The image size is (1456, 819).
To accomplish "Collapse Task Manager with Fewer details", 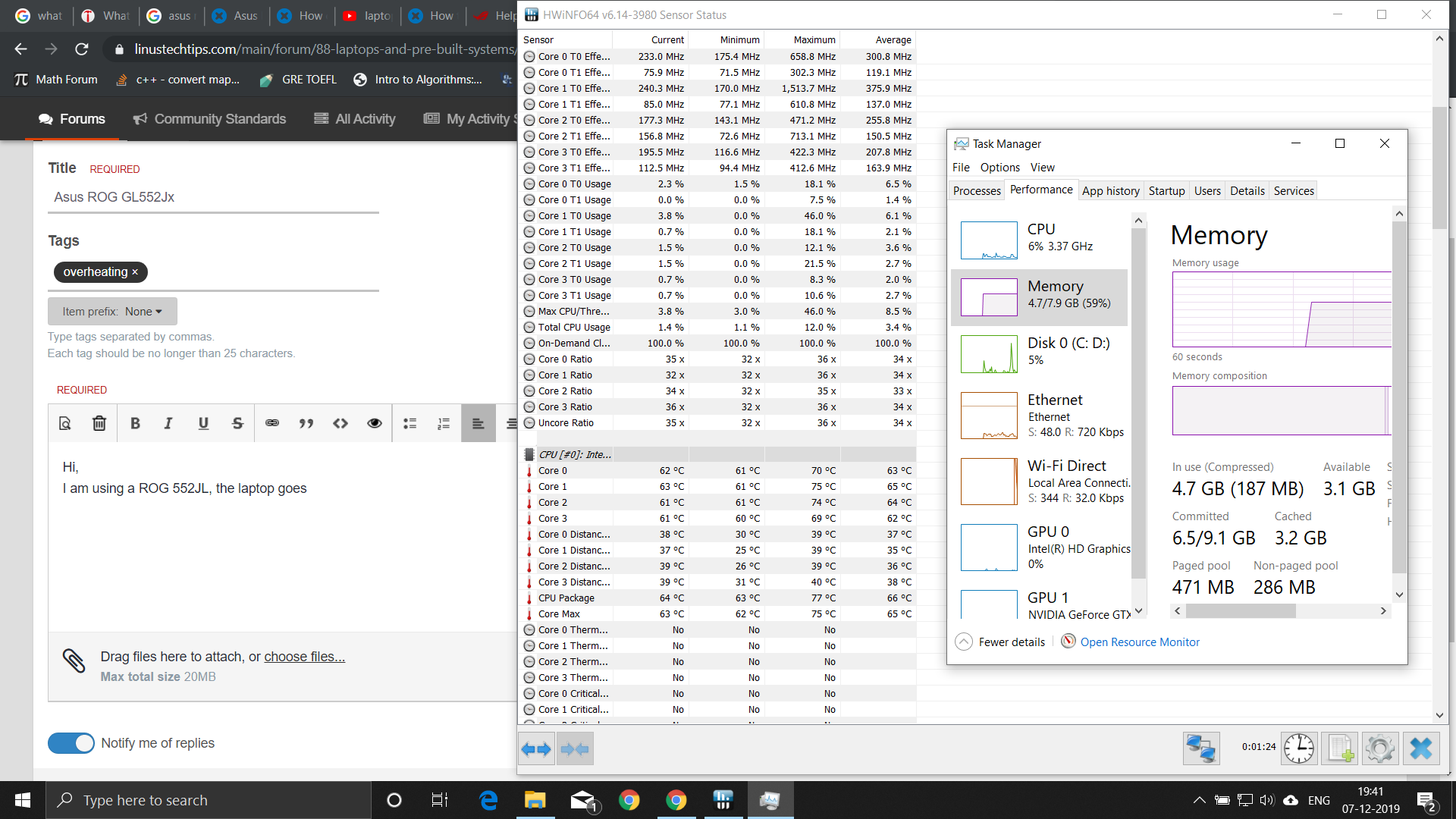I will (1000, 642).
